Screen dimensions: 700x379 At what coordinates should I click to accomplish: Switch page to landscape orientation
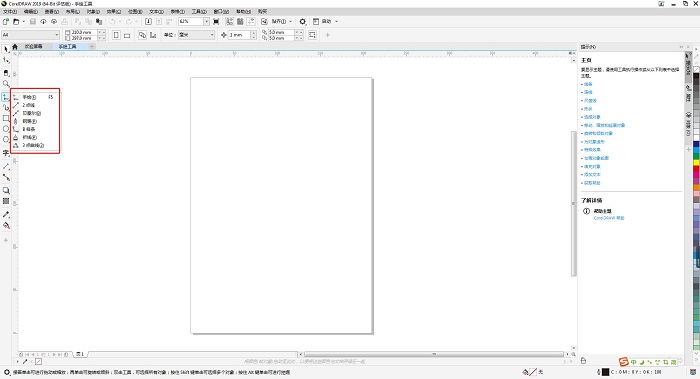(127, 35)
